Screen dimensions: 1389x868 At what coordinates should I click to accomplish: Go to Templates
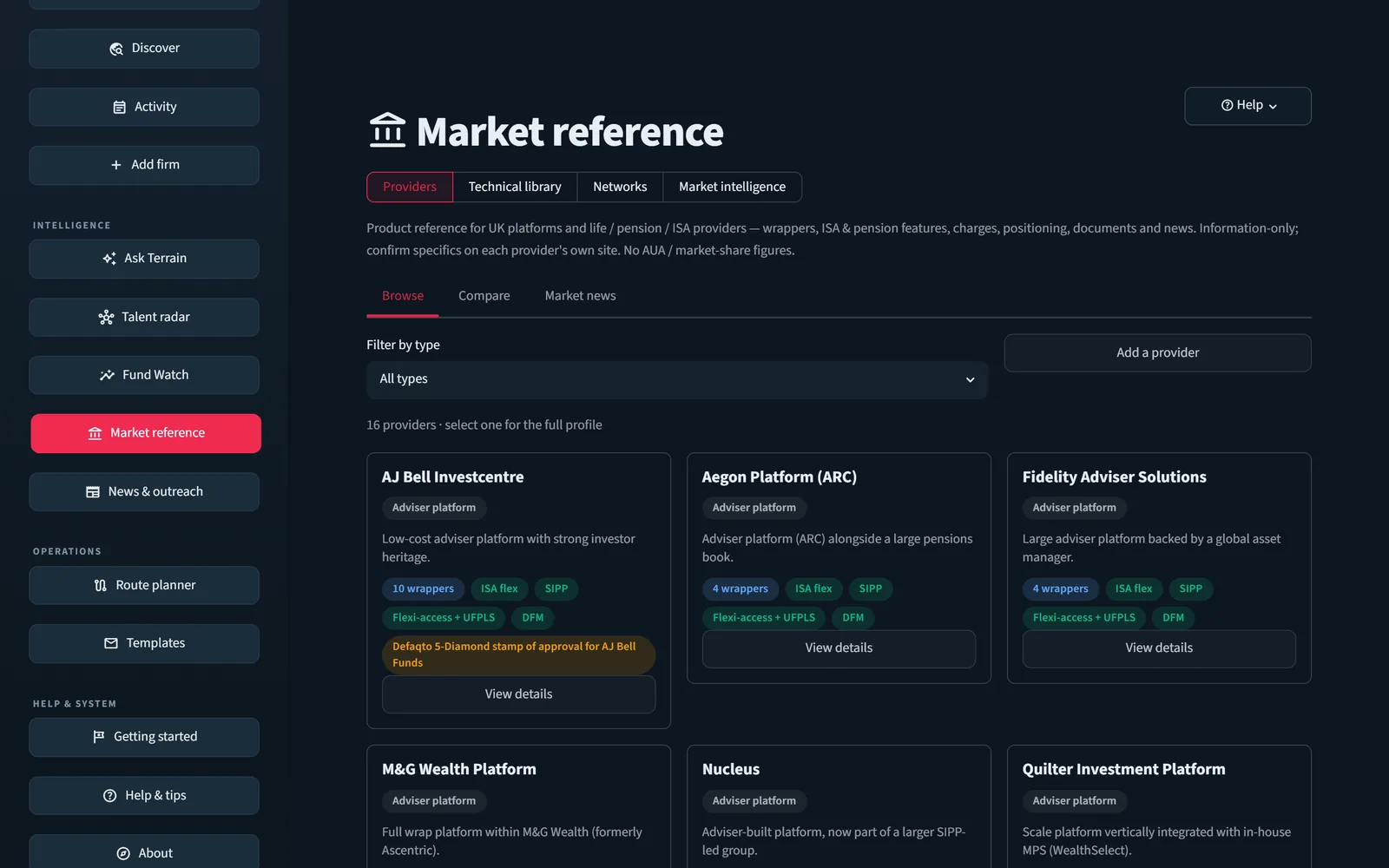pyautogui.click(x=144, y=643)
